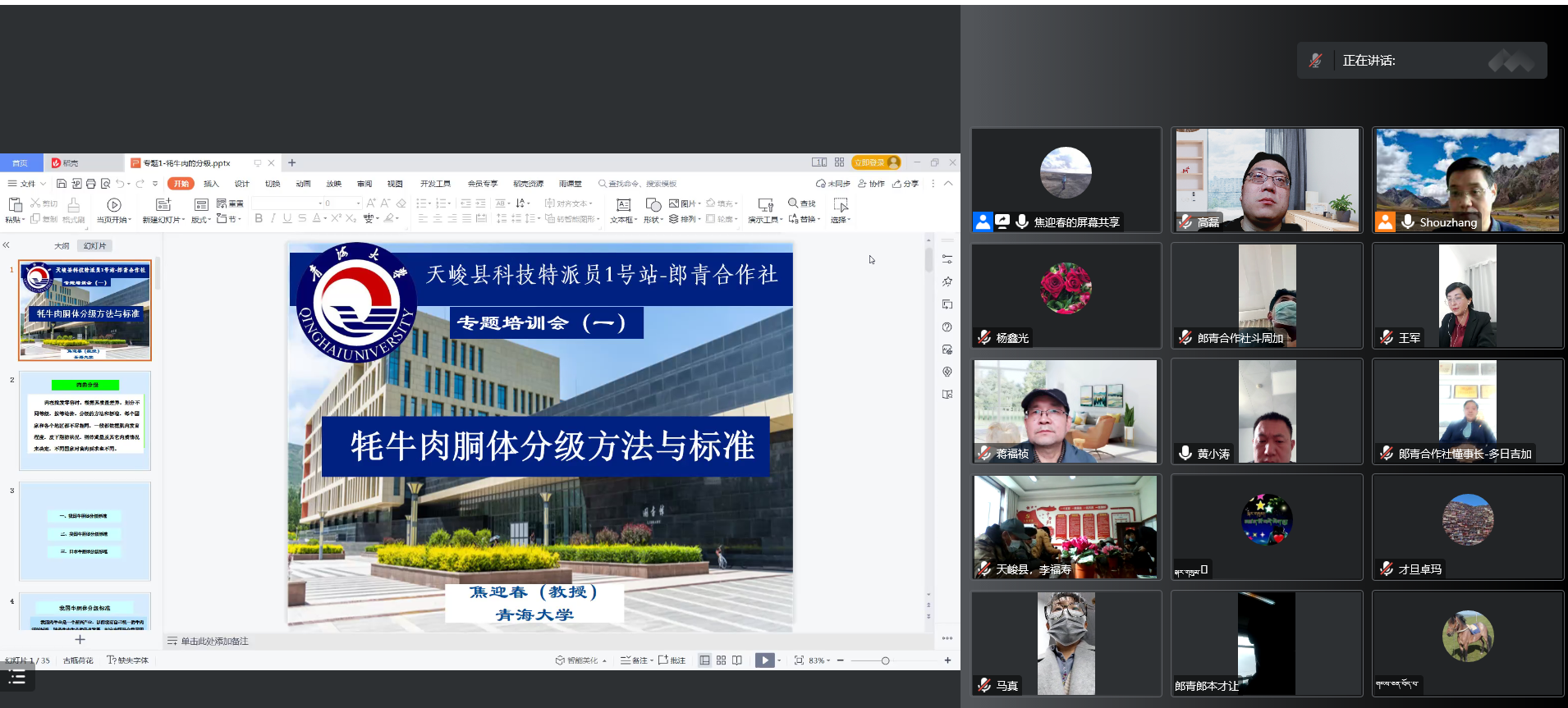
Task: Click the zoom out minus icon in status bar
Action: click(x=841, y=660)
